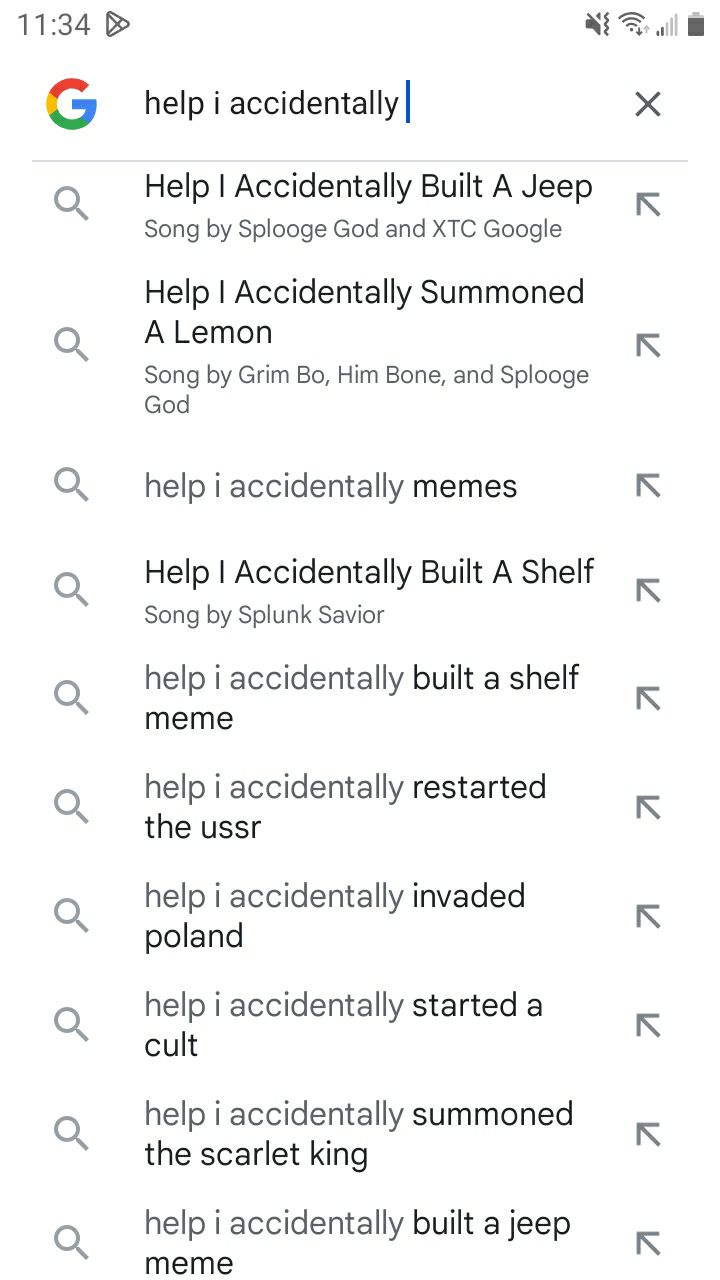Click the search icon next to Summoned A Lemon
This screenshot has width=720, height=1280.
point(71,344)
